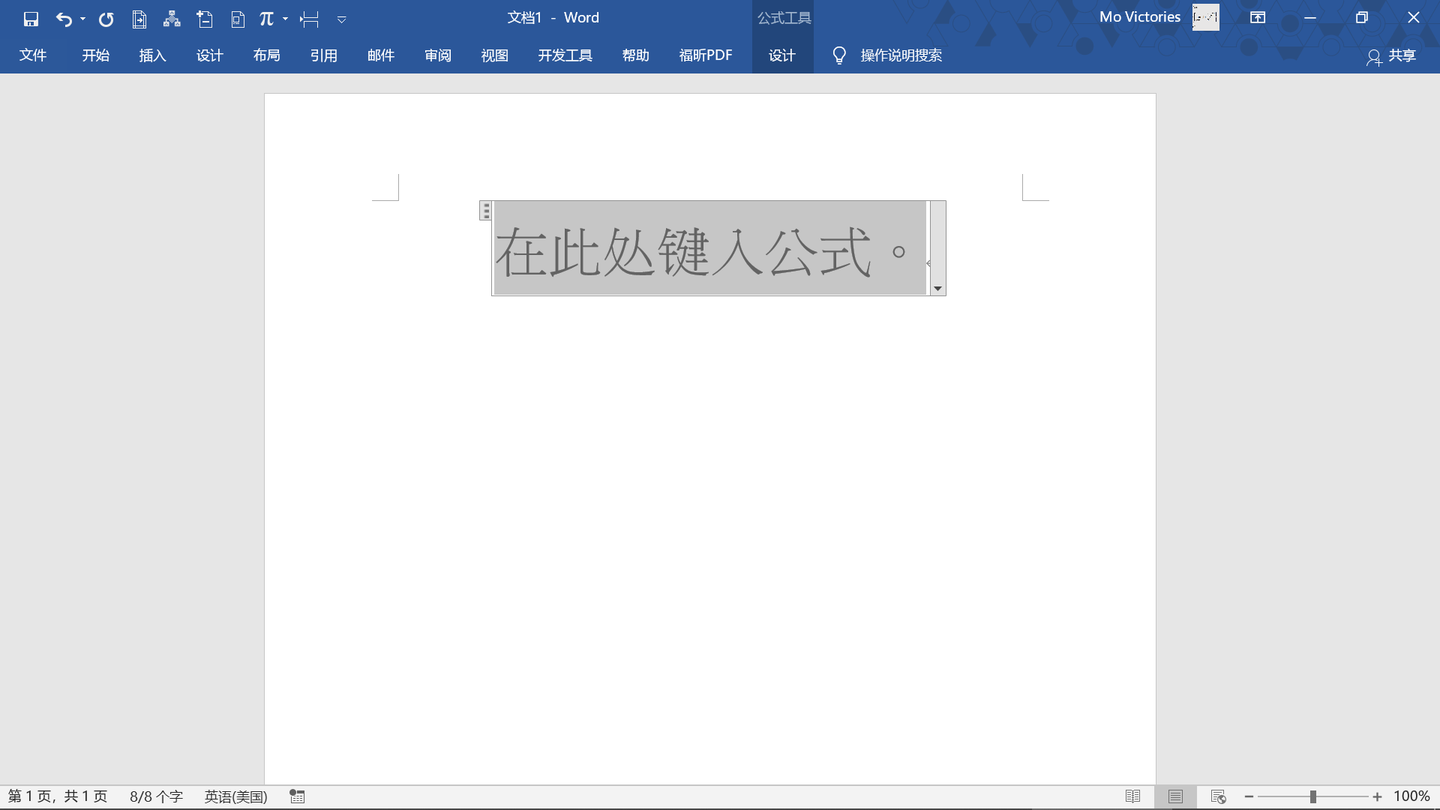Open the 文件 File tab
This screenshot has width=1440, height=810.
pyautogui.click(x=33, y=55)
